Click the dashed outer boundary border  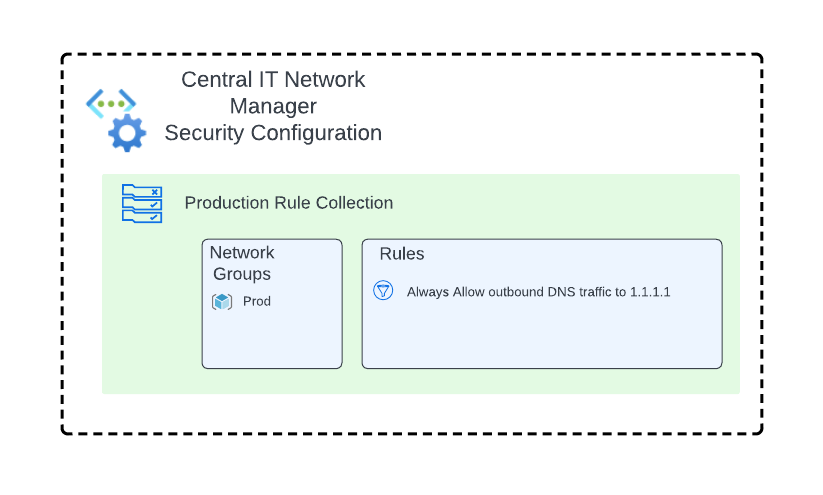tap(412, 54)
